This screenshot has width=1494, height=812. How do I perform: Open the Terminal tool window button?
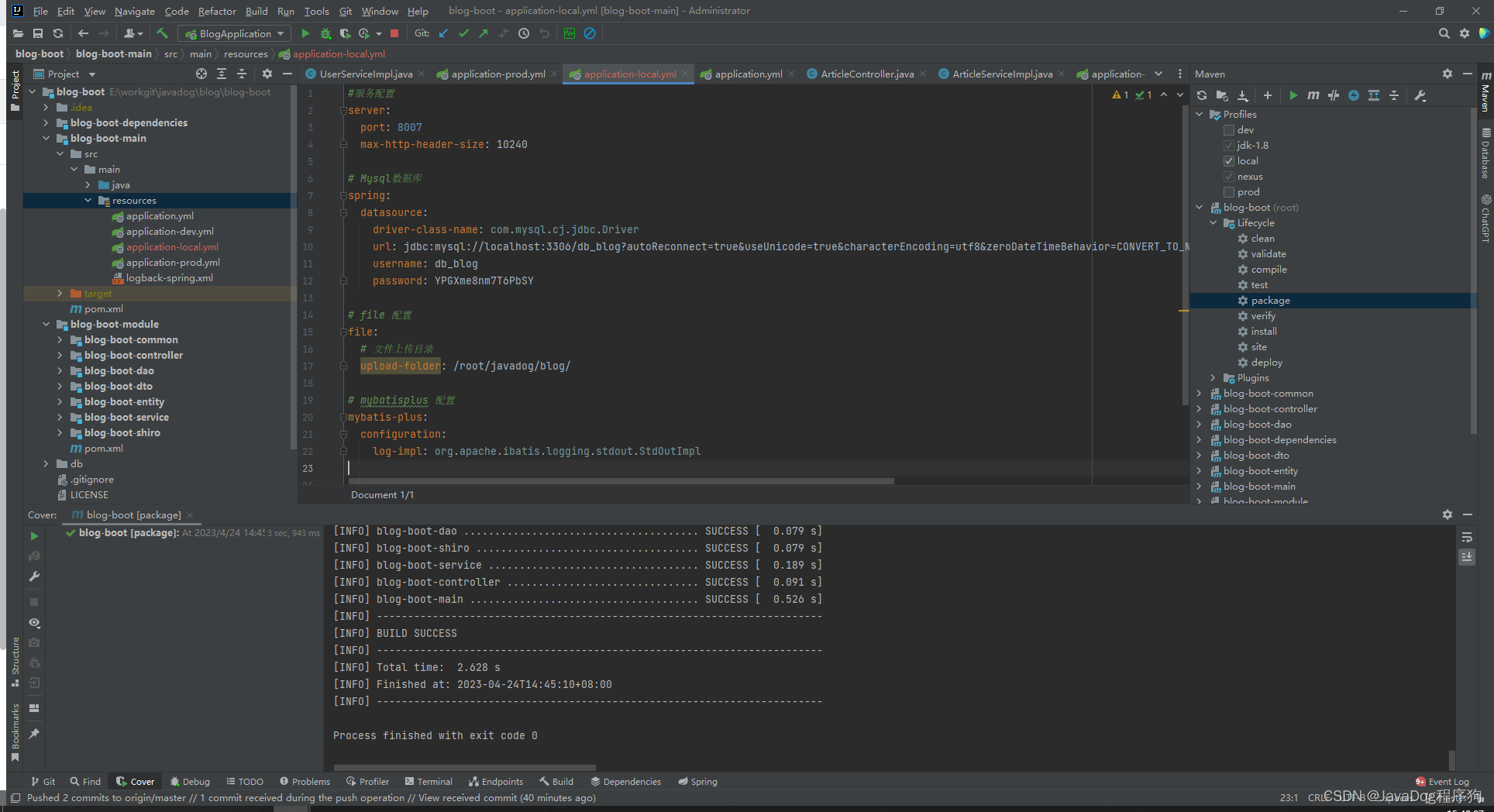[429, 782]
